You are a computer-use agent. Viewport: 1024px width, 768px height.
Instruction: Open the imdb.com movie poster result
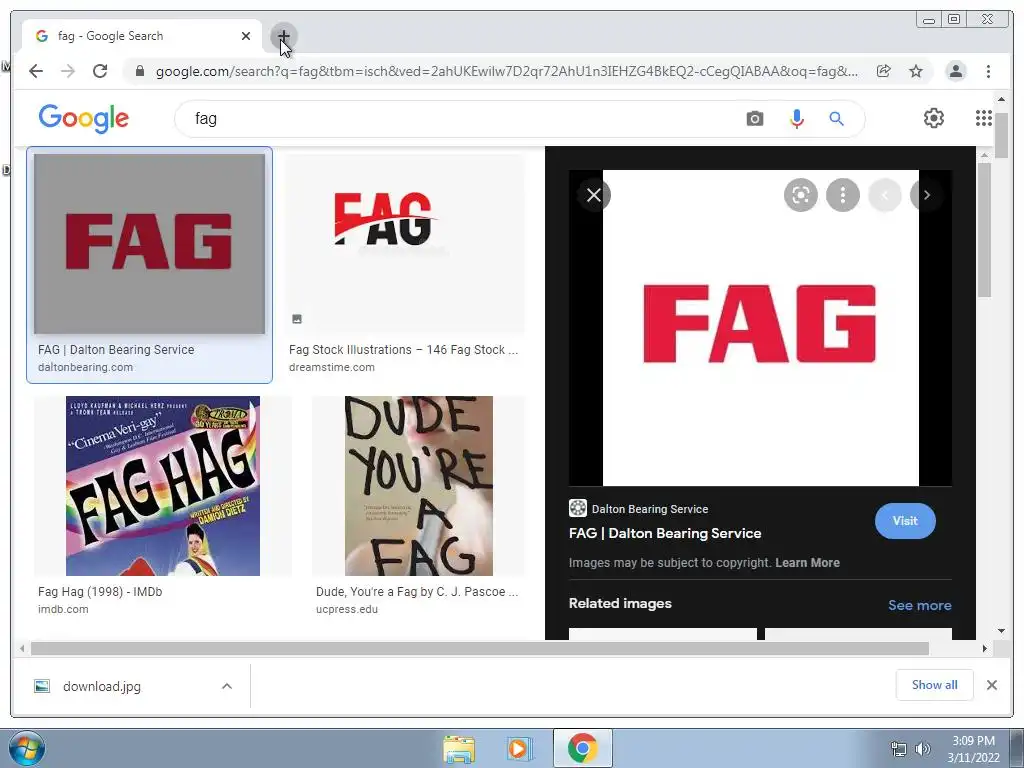pos(163,486)
